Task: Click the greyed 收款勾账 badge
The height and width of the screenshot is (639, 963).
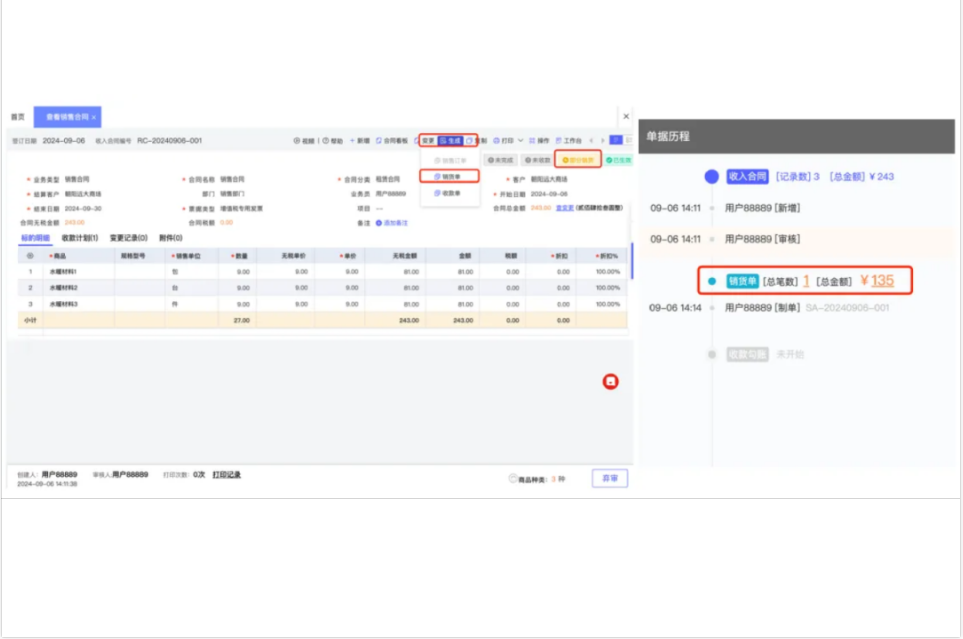Action: coord(747,355)
